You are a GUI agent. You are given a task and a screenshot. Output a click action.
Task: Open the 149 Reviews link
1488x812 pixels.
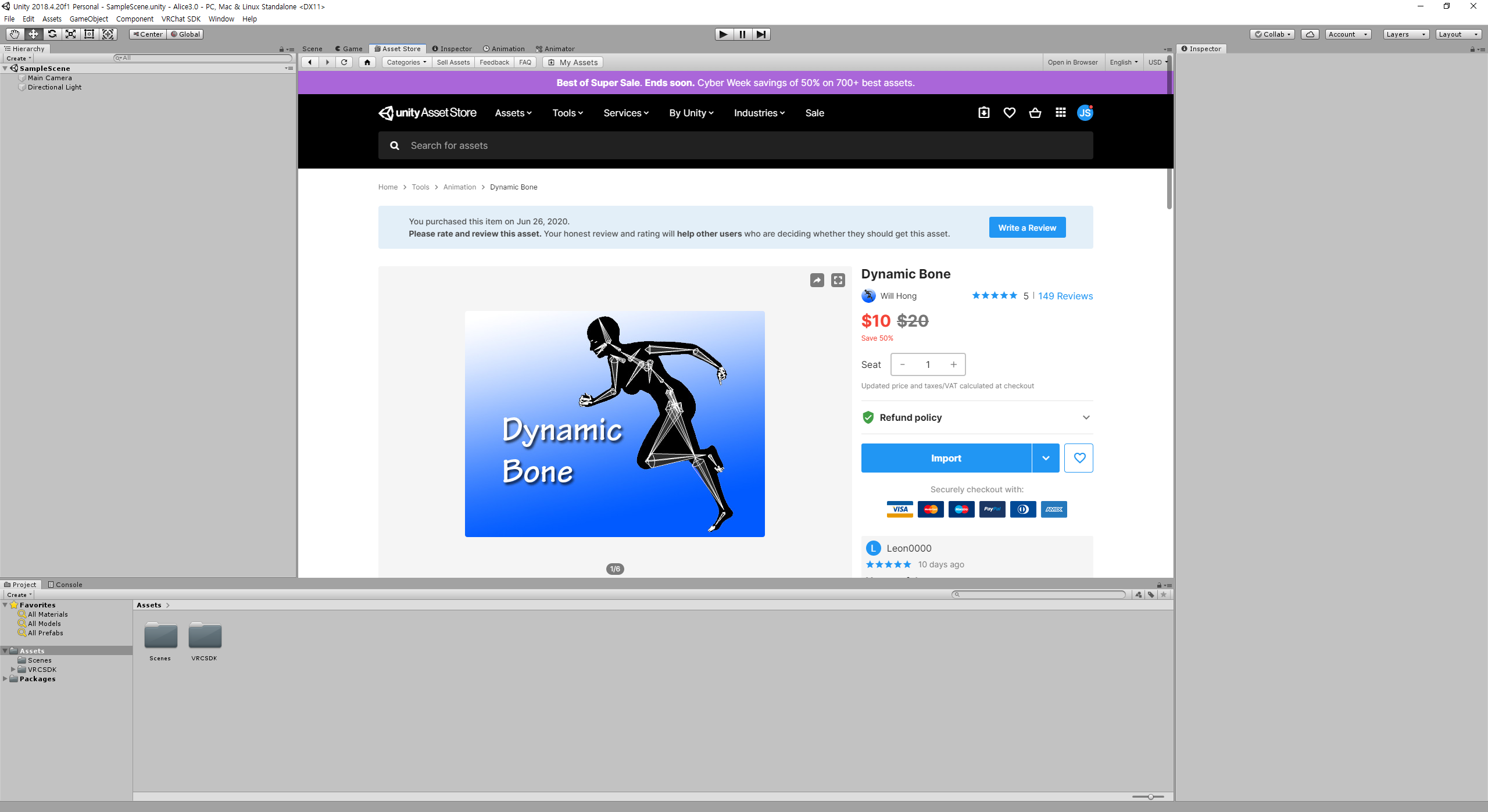(1065, 296)
